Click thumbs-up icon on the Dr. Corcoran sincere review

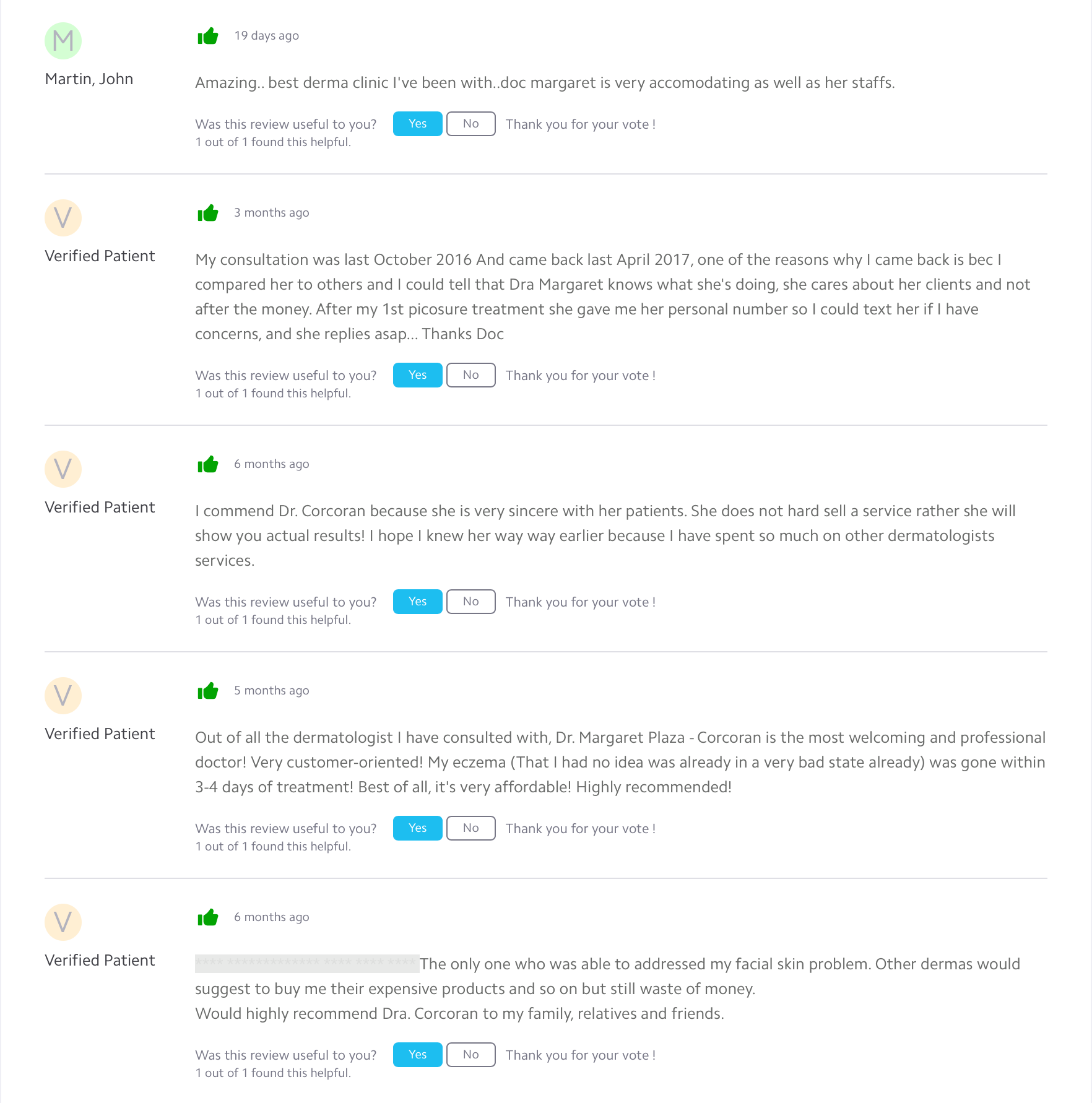pos(208,464)
